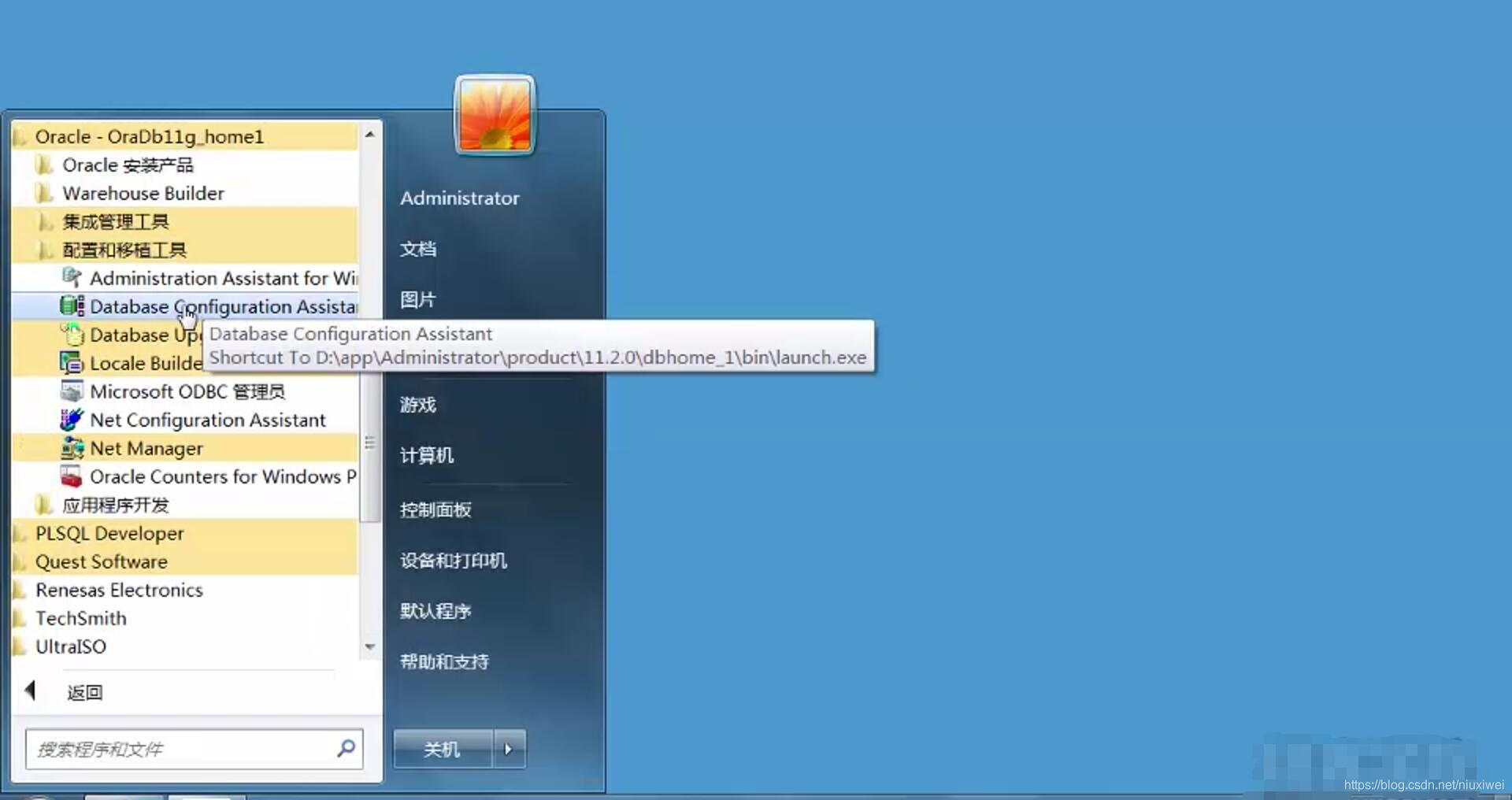This screenshot has height=800, width=1512.
Task: Click the Oracle 安装产品 folder icon
Action: click(x=44, y=165)
